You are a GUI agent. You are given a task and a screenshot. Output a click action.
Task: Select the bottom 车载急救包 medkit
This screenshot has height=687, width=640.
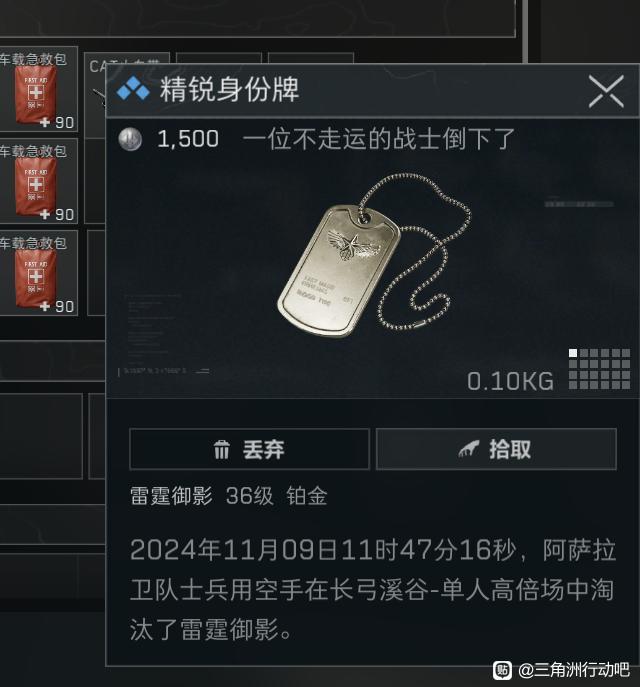[39, 273]
